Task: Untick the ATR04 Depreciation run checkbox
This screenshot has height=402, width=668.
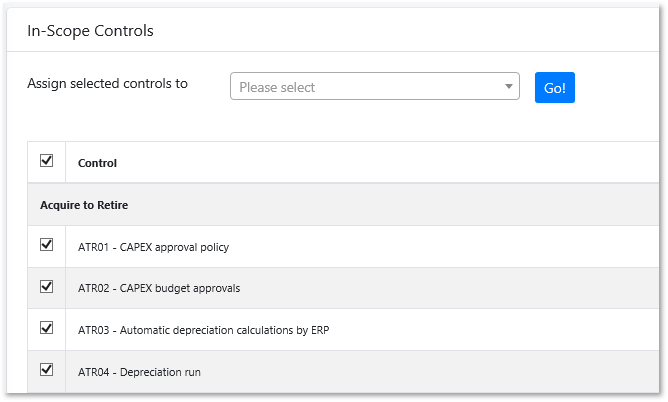Action: coord(46,370)
